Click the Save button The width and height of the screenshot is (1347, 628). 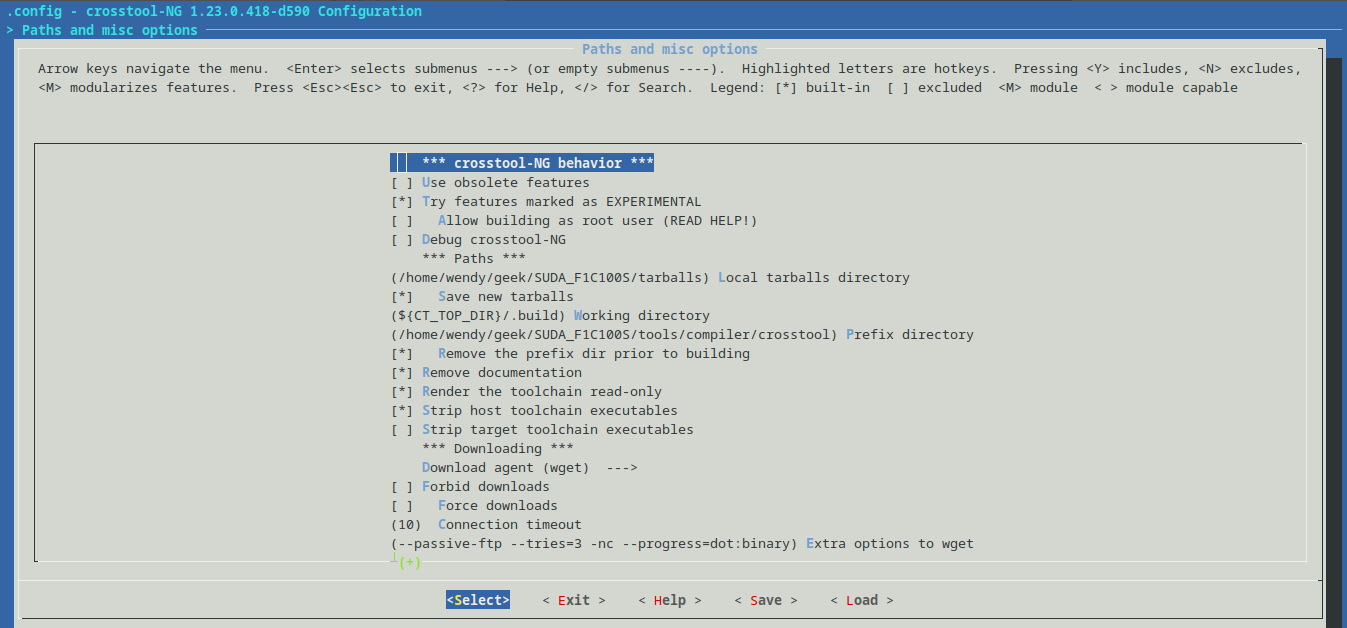[766, 600]
